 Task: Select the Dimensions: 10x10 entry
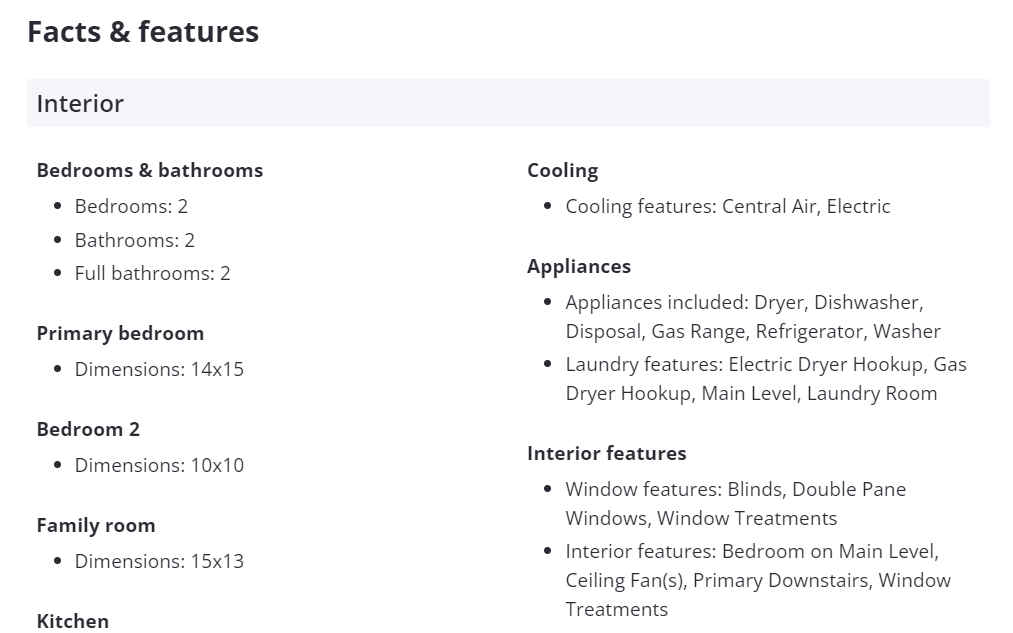[x=159, y=465]
